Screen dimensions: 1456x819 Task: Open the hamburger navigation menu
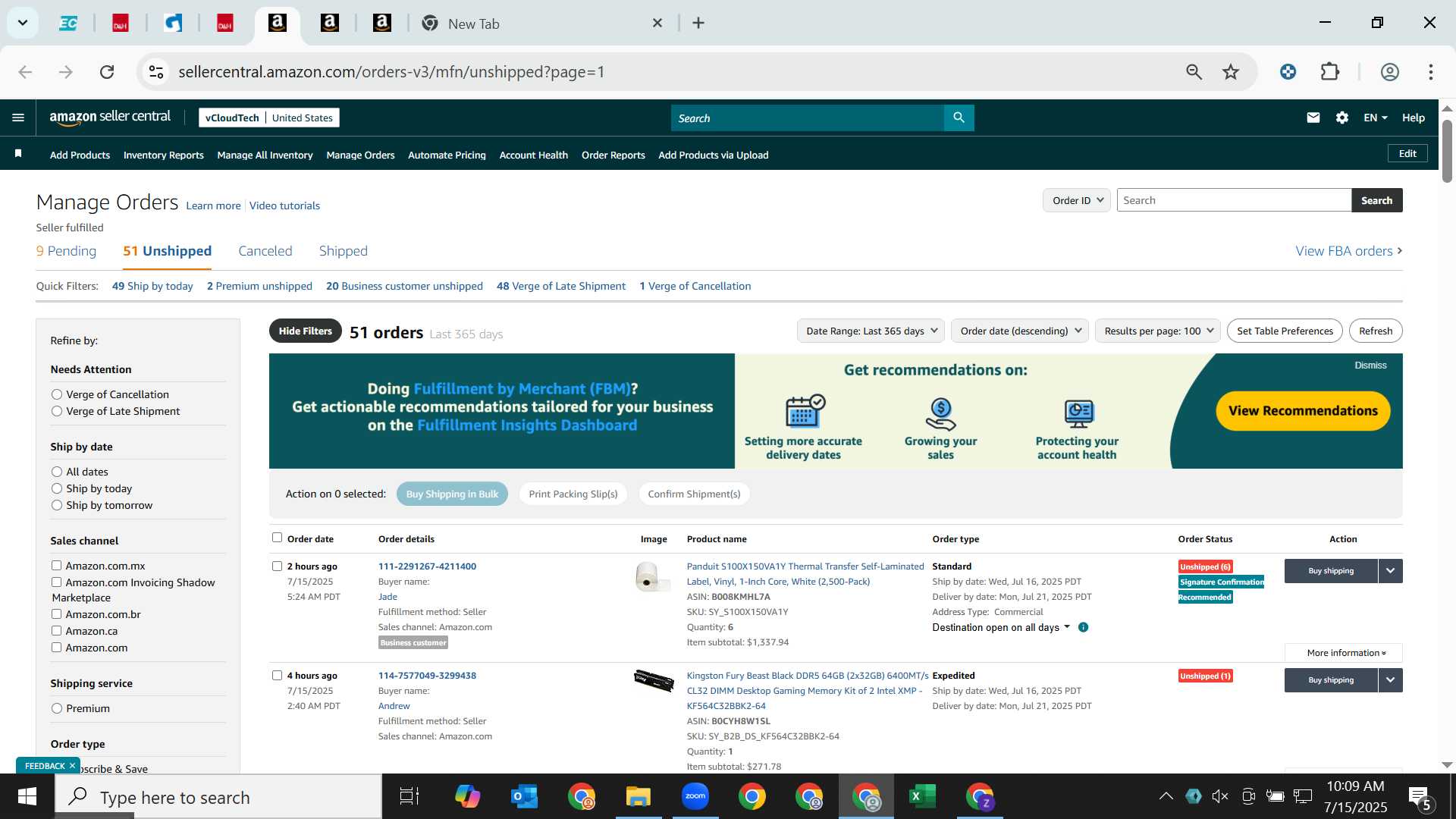point(18,118)
